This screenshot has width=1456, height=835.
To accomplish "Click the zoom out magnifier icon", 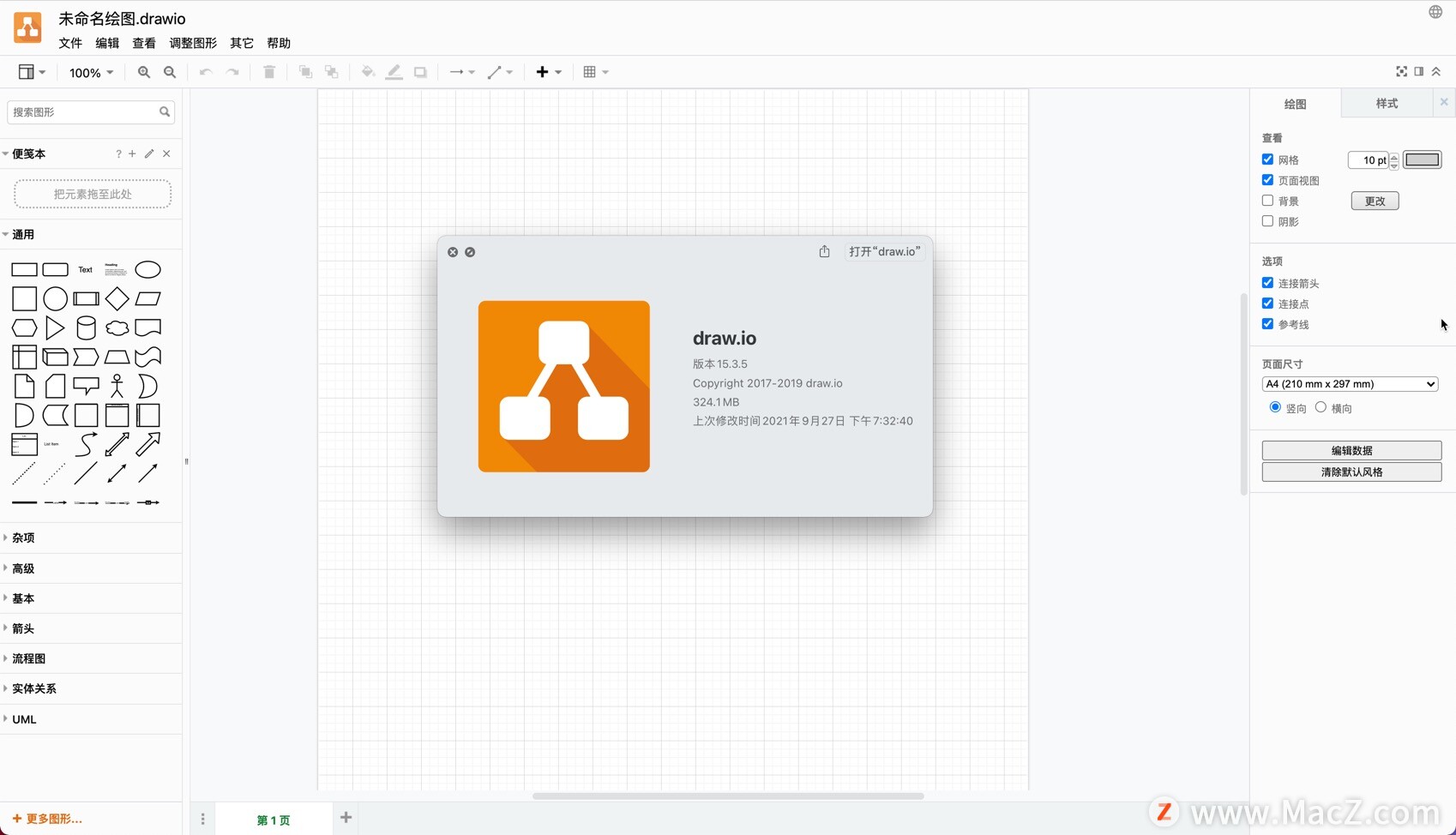I will pyautogui.click(x=170, y=72).
